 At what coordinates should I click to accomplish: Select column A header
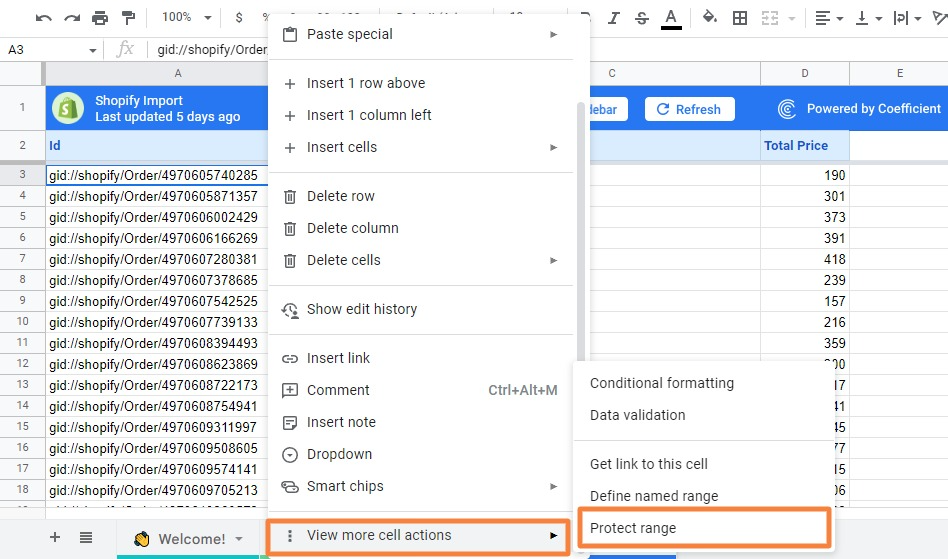pos(157,73)
